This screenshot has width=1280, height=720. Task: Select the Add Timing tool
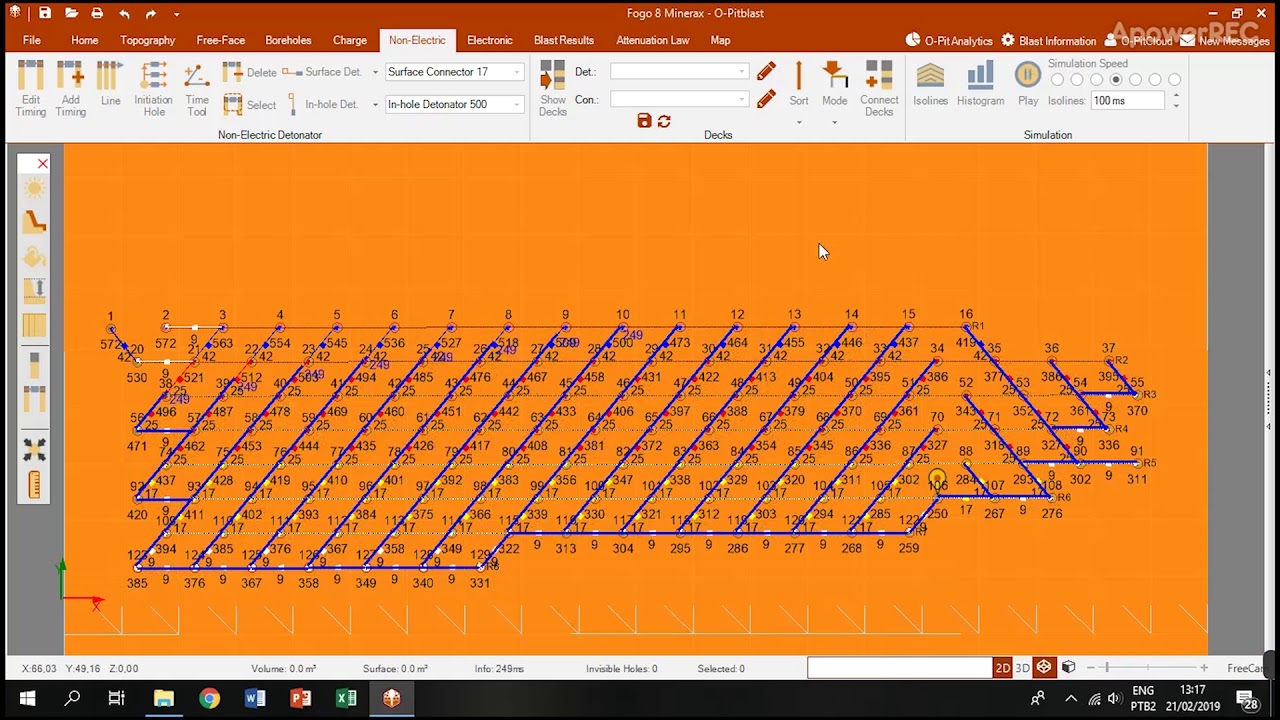click(70, 89)
